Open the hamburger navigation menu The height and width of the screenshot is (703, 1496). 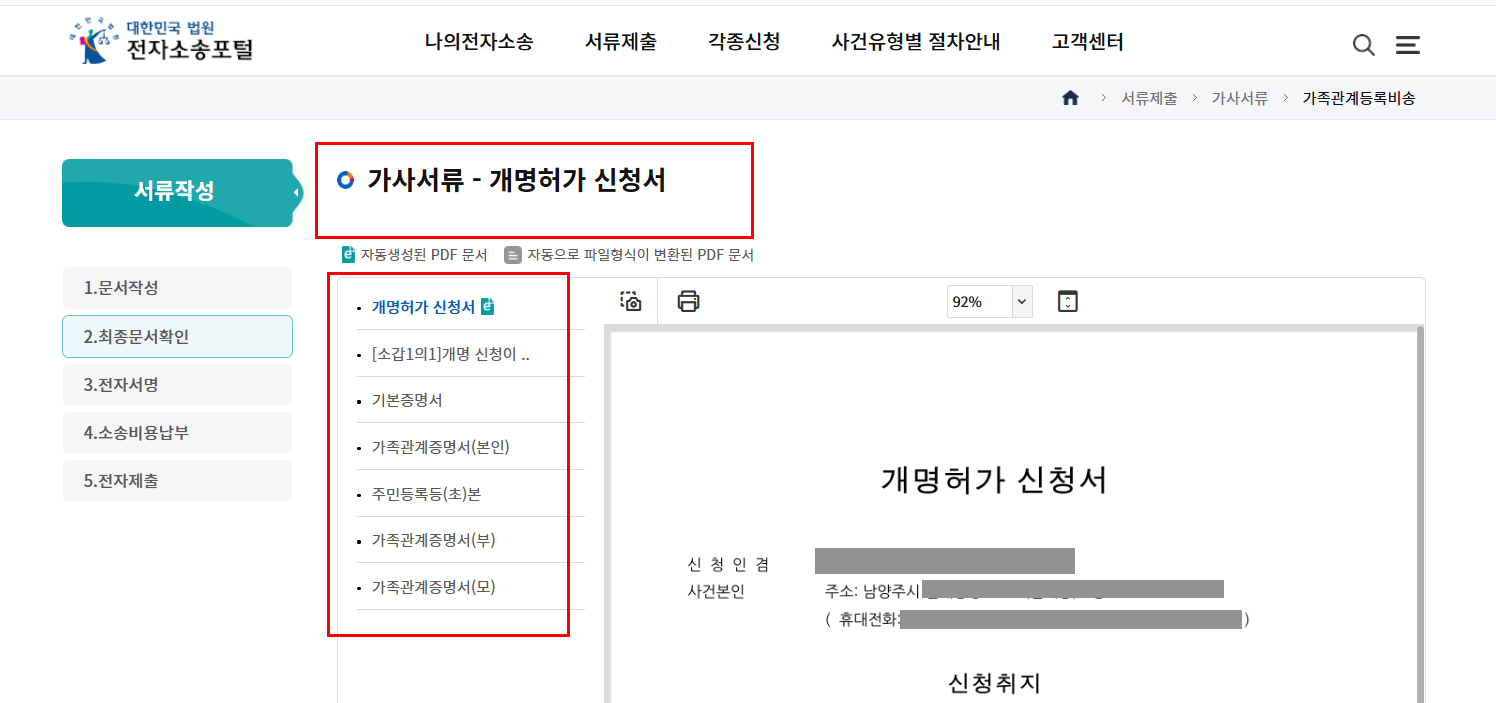tap(1407, 44)
